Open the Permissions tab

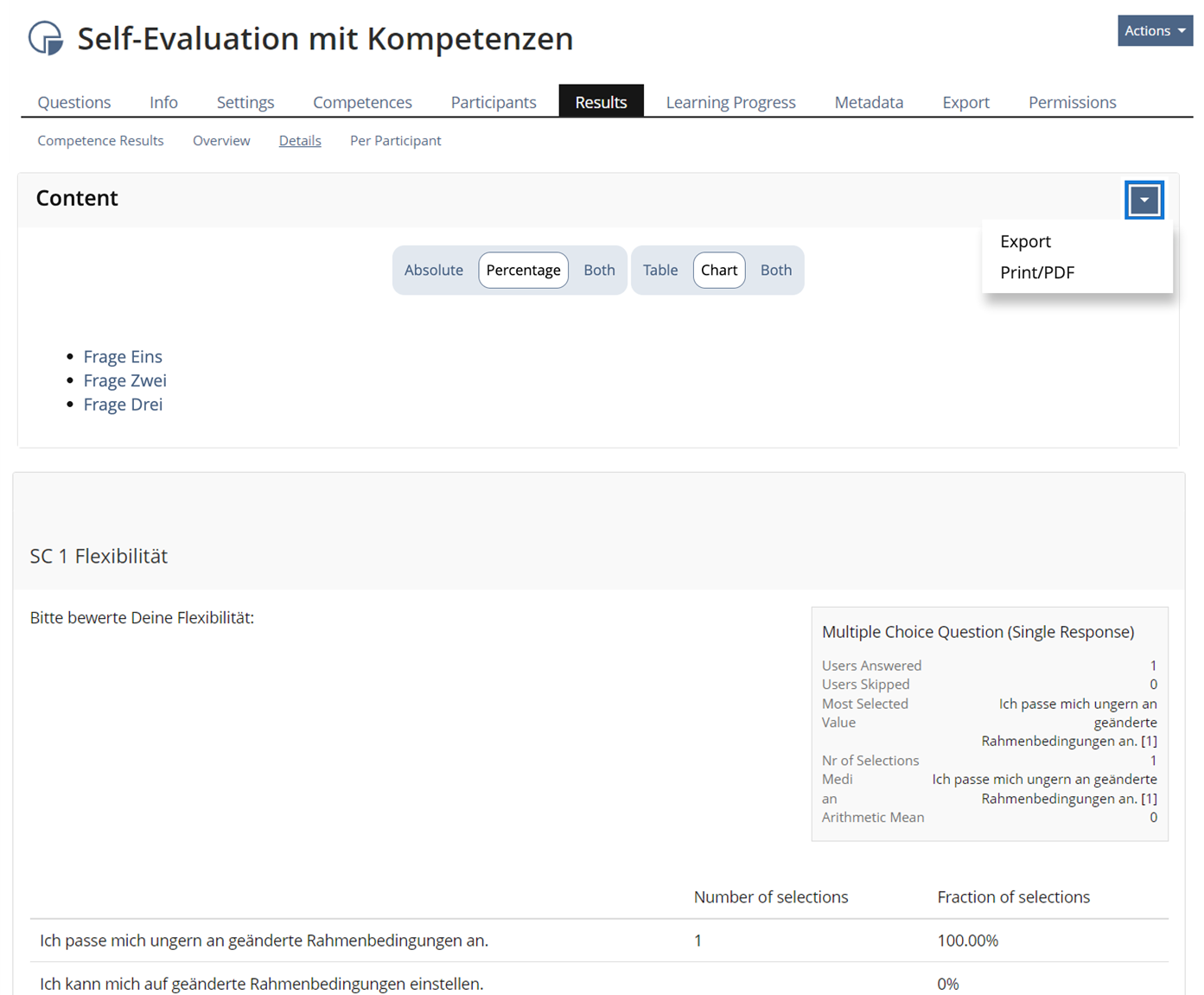pos(1072,102)
